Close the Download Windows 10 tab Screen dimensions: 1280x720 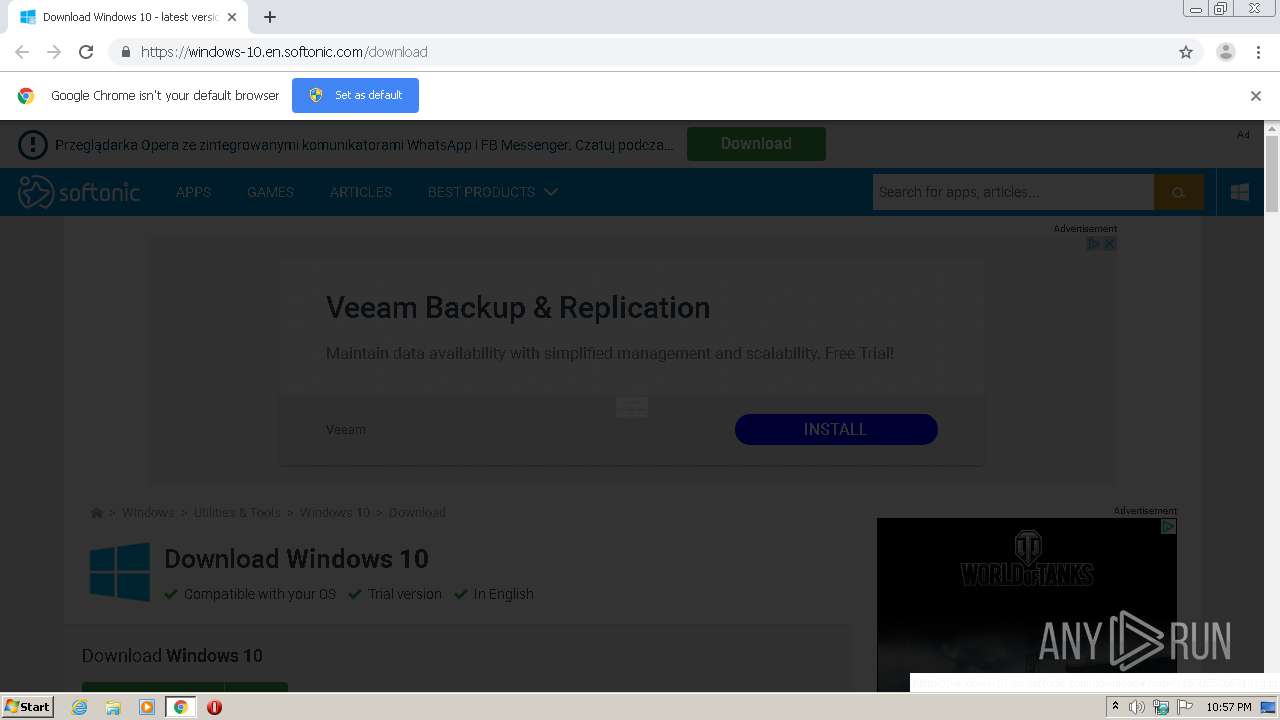coord(232,17)
